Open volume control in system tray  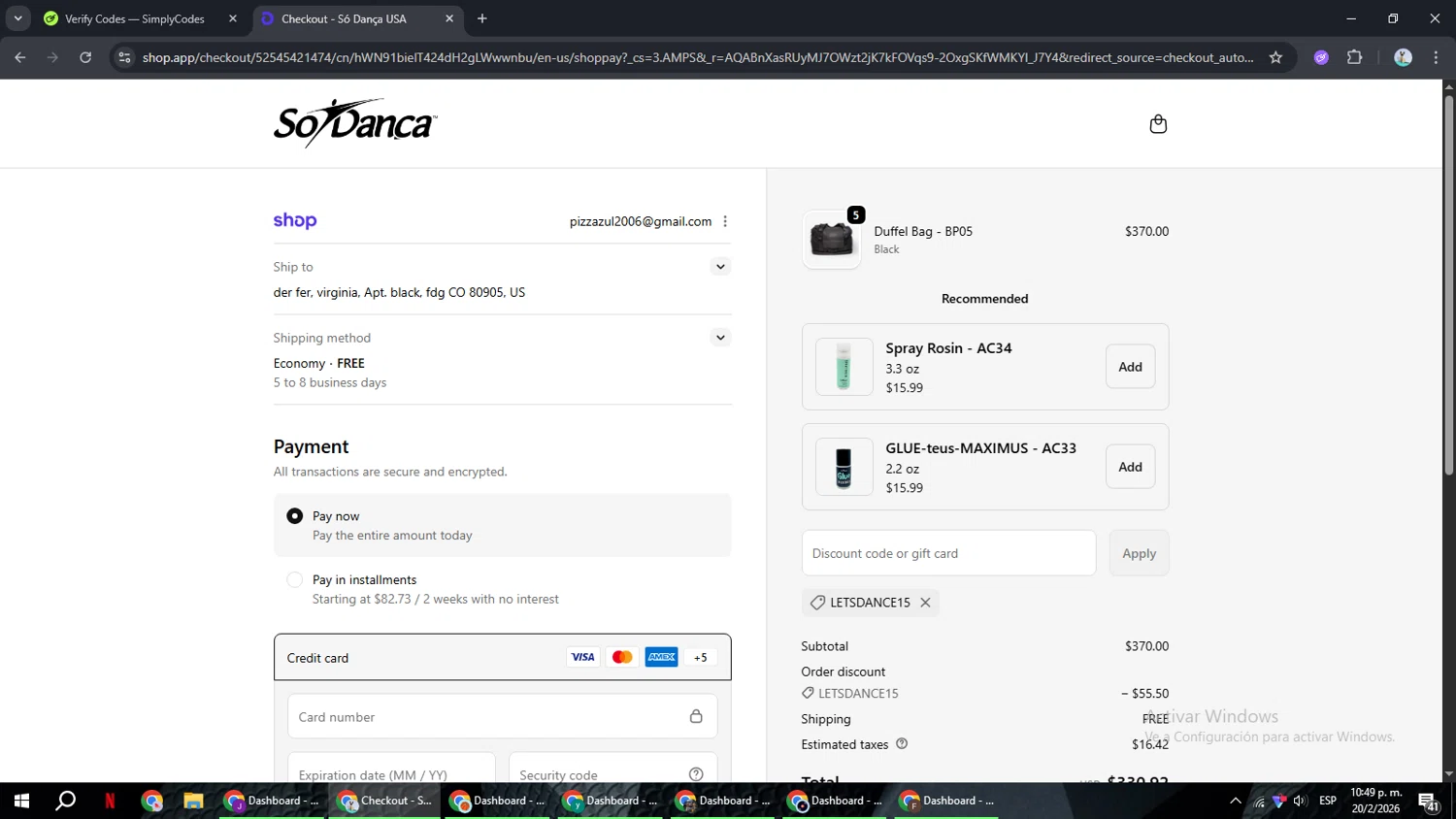[1300, 801]
